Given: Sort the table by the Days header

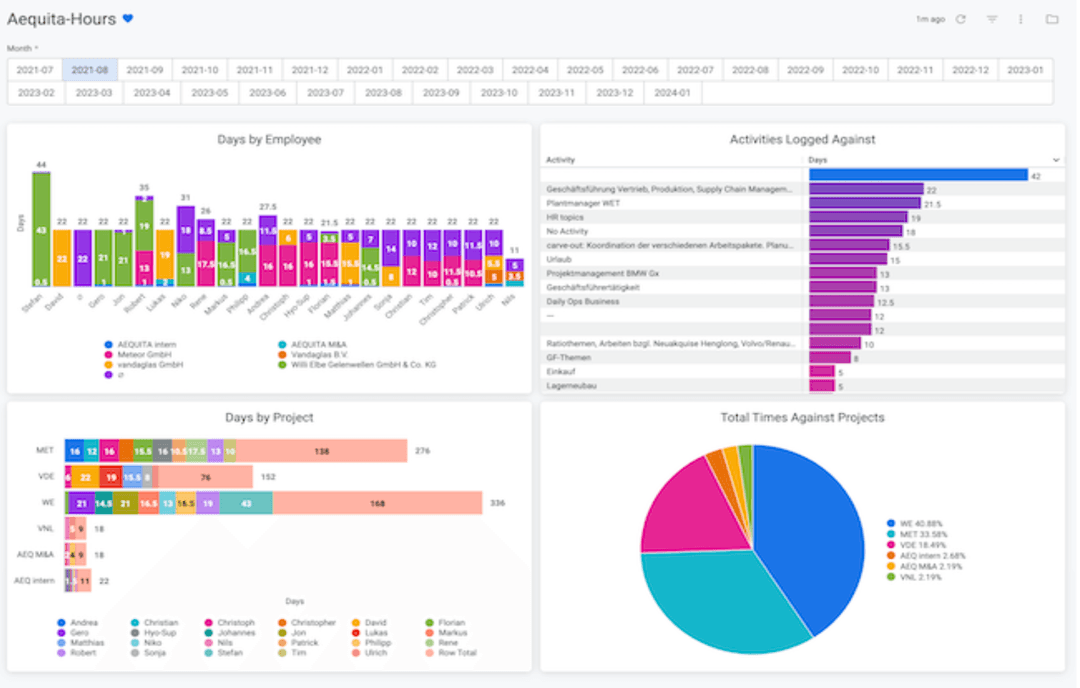Looking at the screenshot, I should [x=818, y=160].
